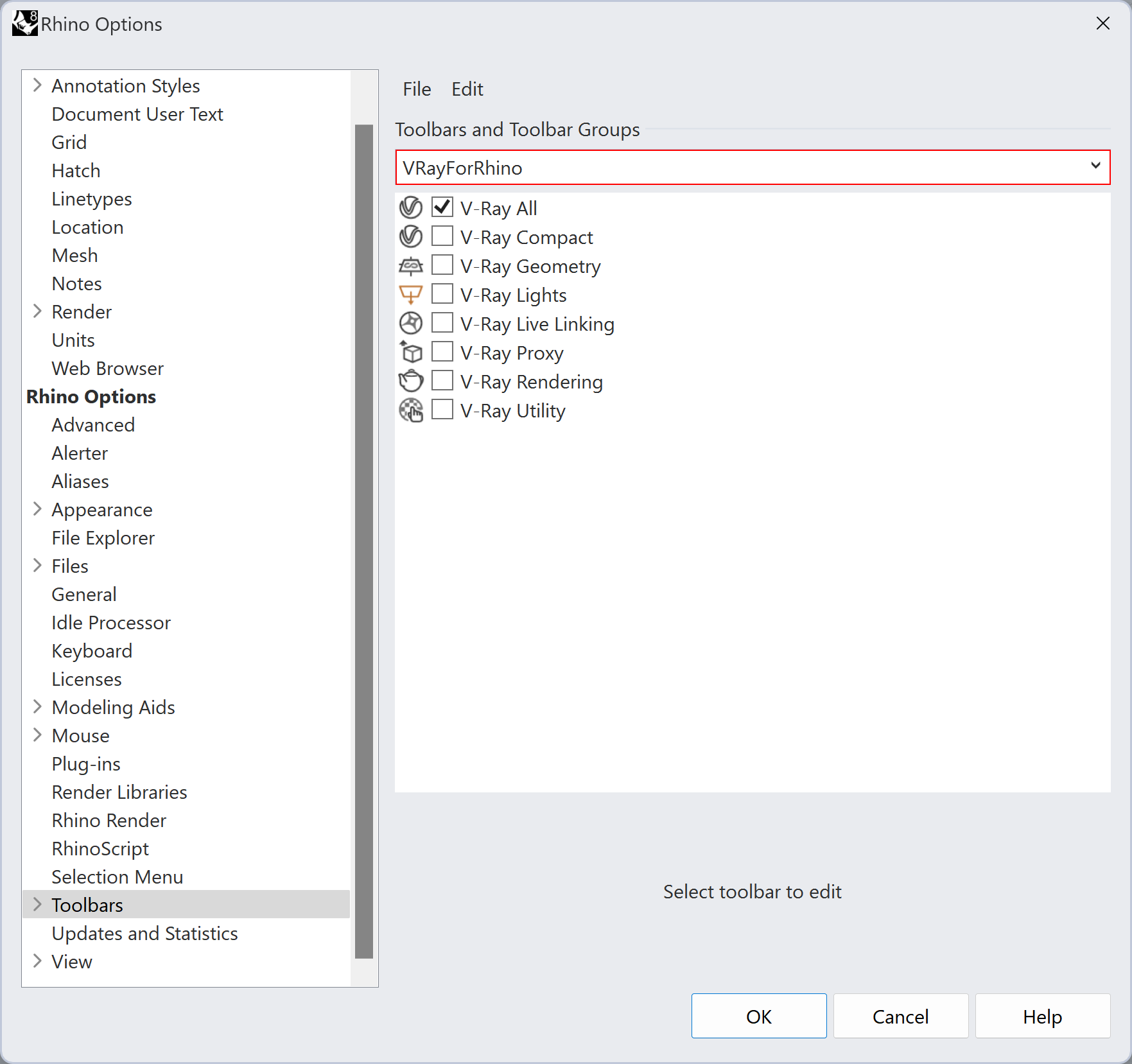
Task: Select the Alerter options page
Action: point(80,453)
